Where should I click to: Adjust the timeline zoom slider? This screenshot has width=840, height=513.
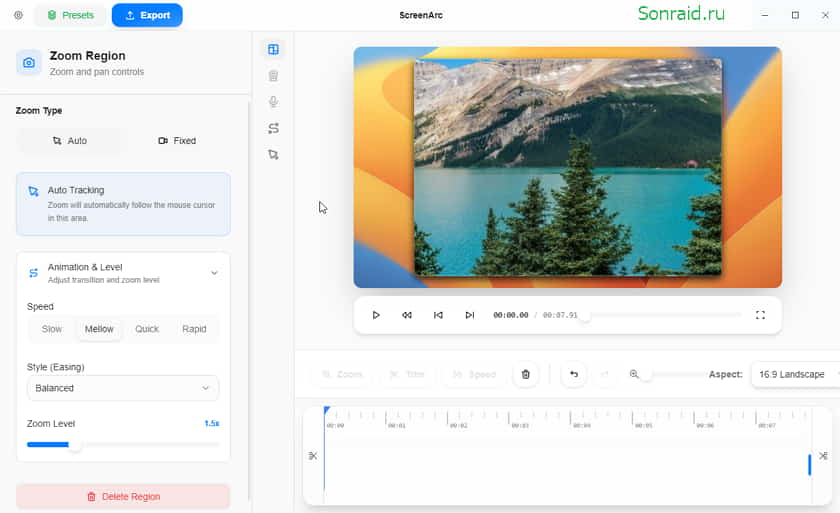pyautogui.click(x=674, y=374)
